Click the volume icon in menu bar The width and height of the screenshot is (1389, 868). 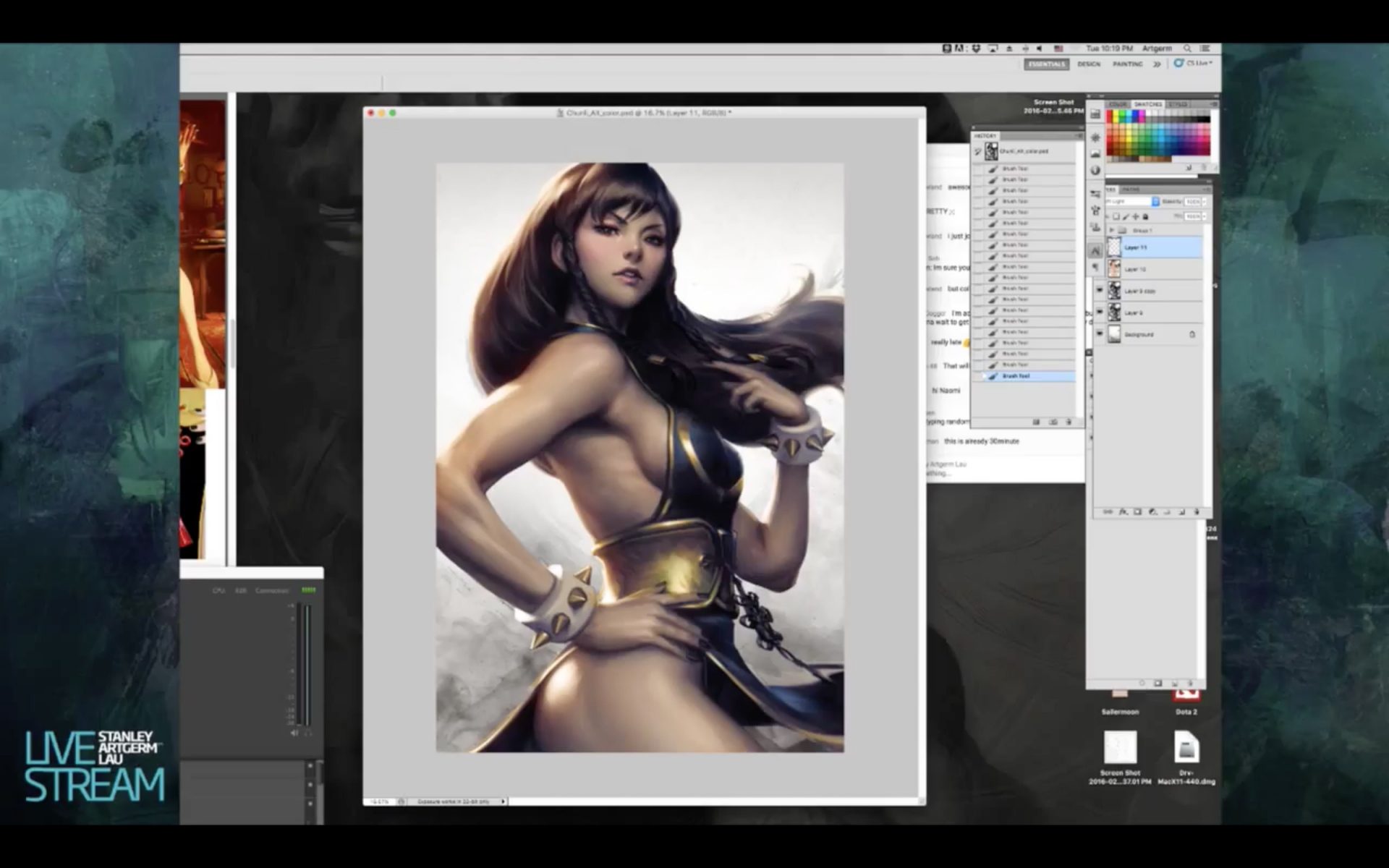[x=1039, y=48]
